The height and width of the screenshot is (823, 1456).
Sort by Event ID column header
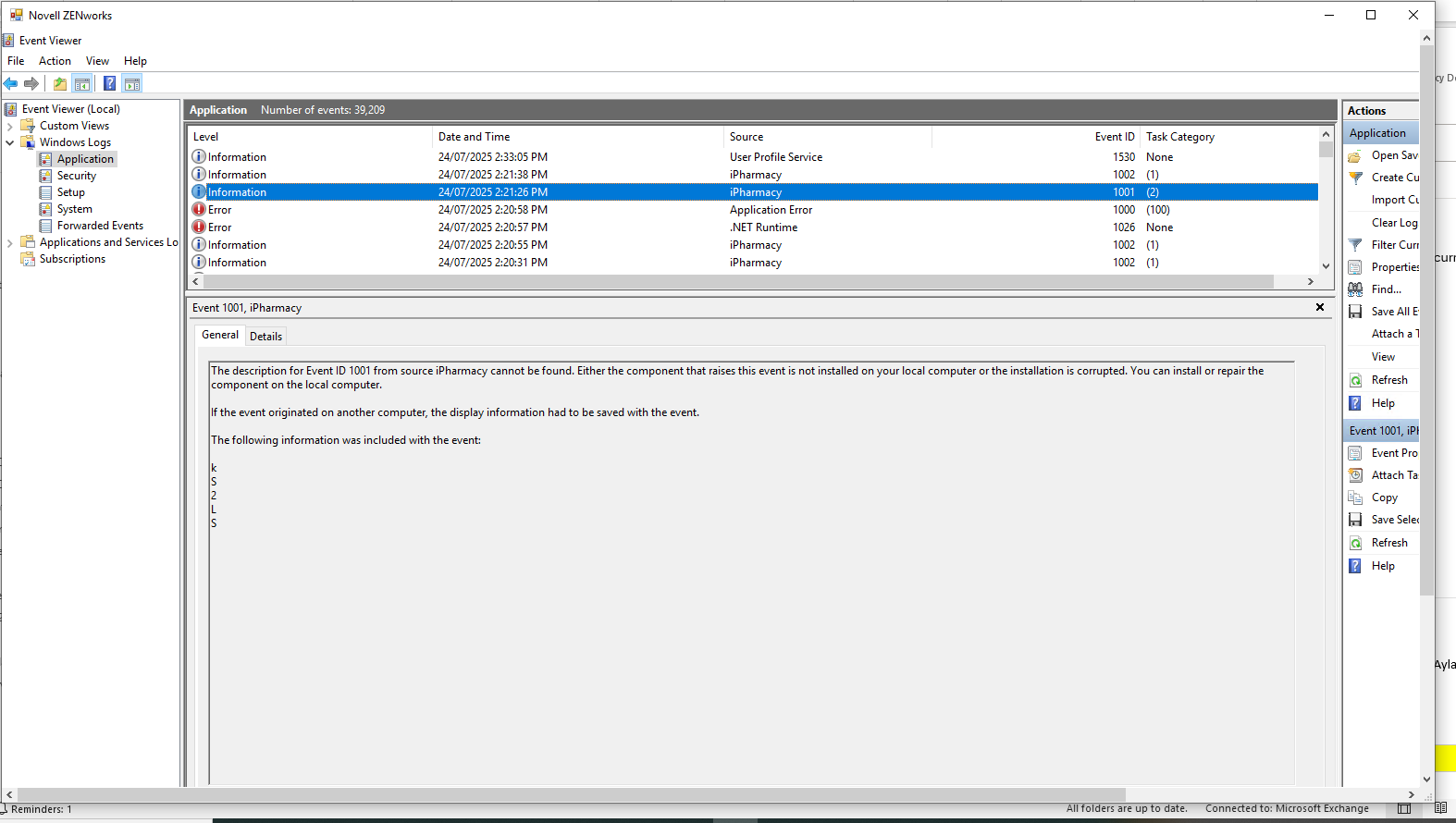tap(1036, 137)
